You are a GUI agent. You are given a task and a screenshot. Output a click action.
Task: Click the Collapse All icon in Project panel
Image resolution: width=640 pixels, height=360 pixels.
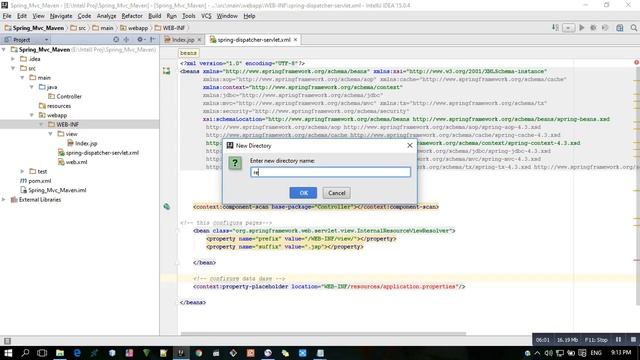tap(127, 40)
